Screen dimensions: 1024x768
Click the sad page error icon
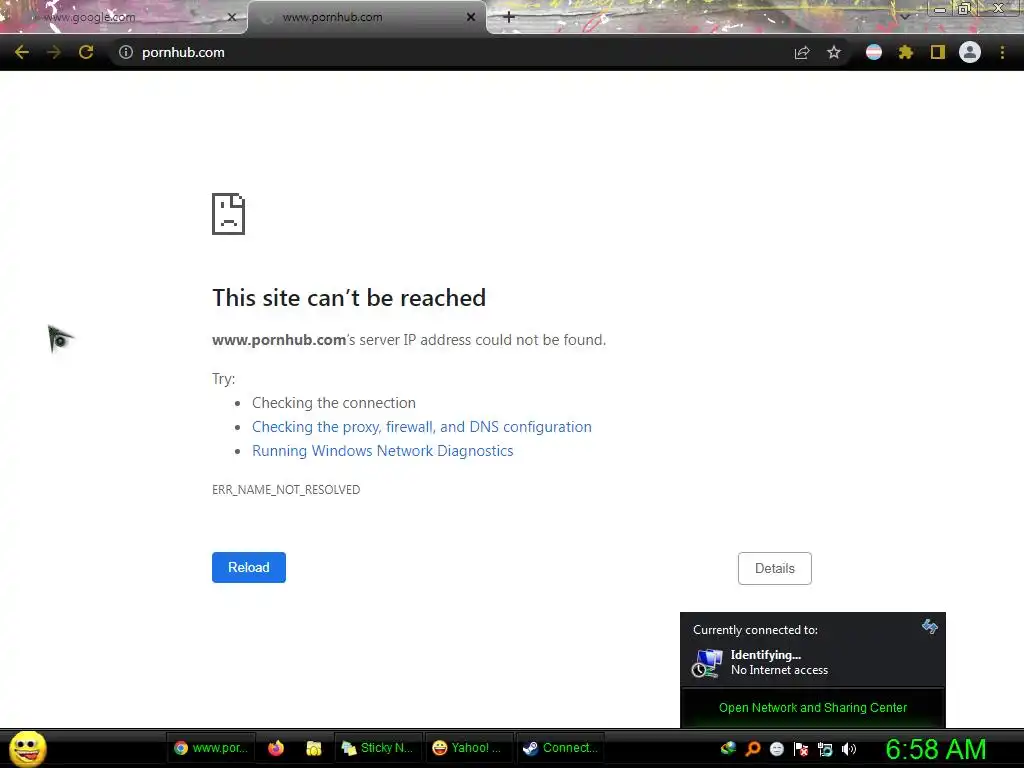229,214
